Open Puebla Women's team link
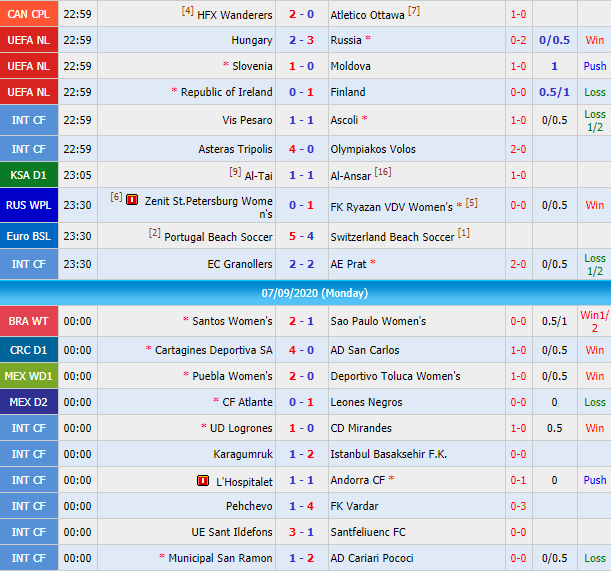The height and width of the screenshot is (571, 611). pyautogui.click(x=232, y=376)
